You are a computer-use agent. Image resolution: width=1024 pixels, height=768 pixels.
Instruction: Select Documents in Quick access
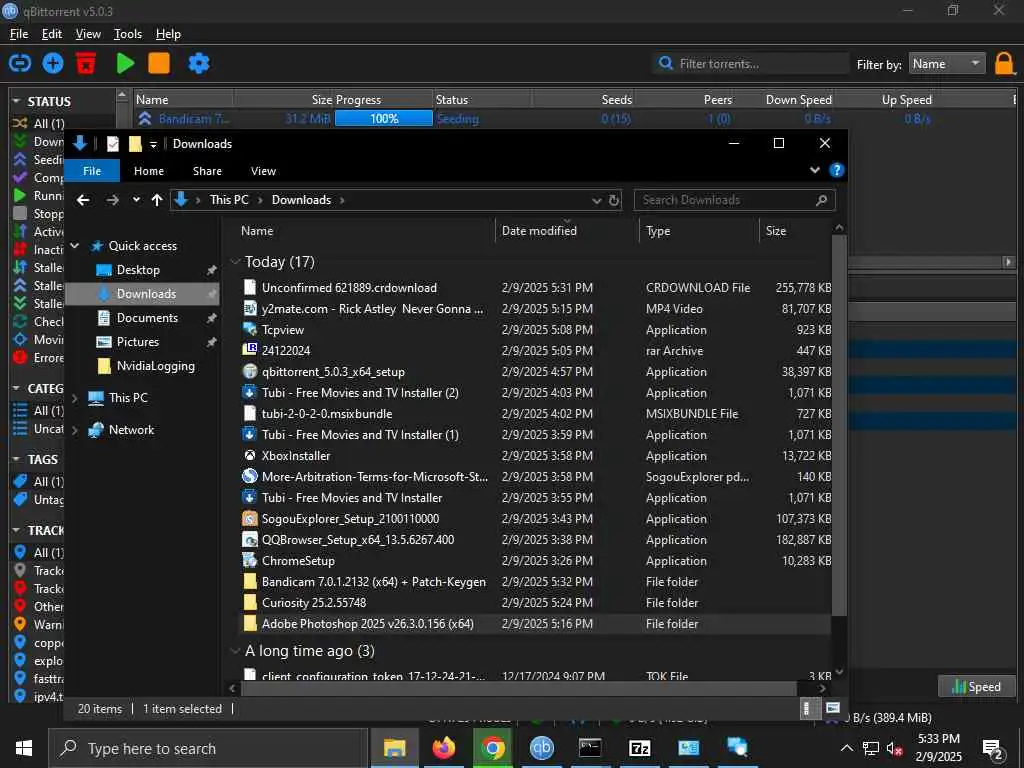pos(147,318)
